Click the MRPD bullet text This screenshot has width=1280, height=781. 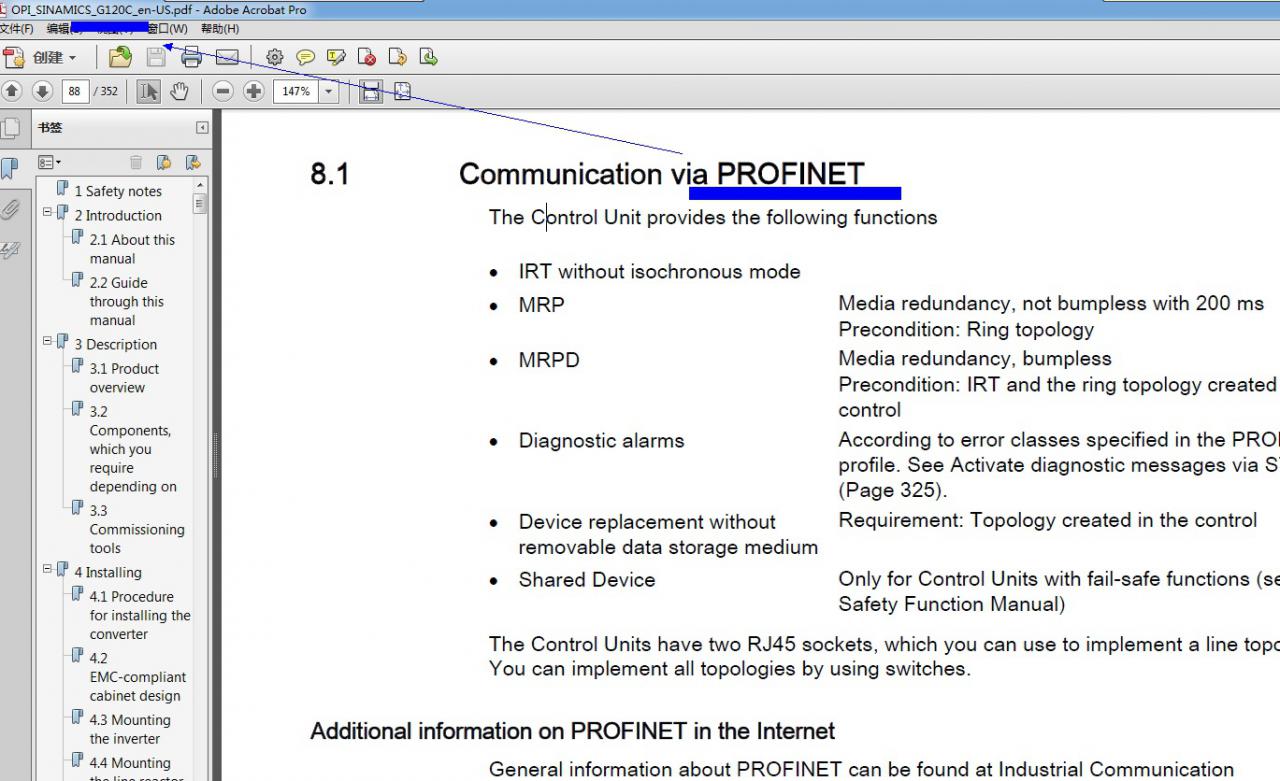click(x=549, y=360)
